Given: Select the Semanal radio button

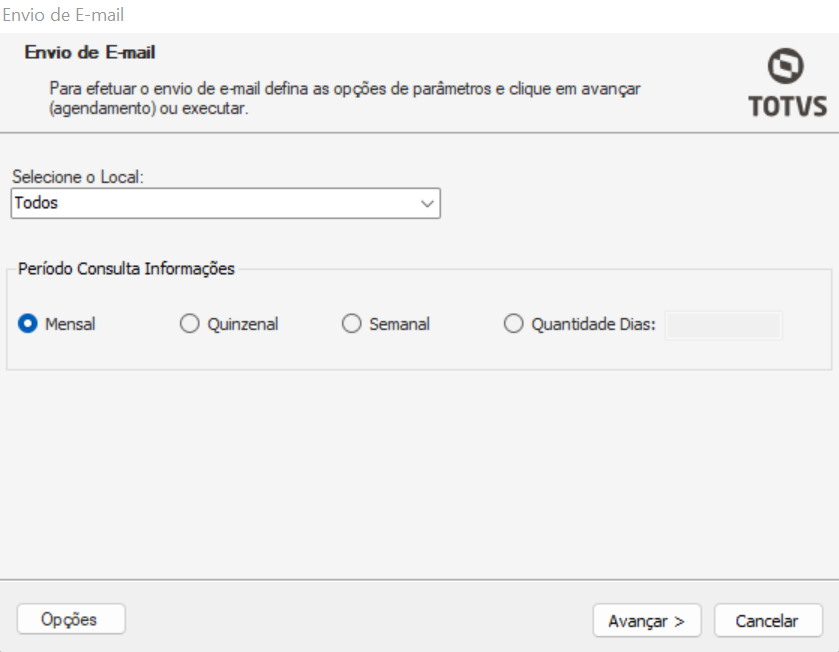Looking at the screenshot, I should [351, 324].
